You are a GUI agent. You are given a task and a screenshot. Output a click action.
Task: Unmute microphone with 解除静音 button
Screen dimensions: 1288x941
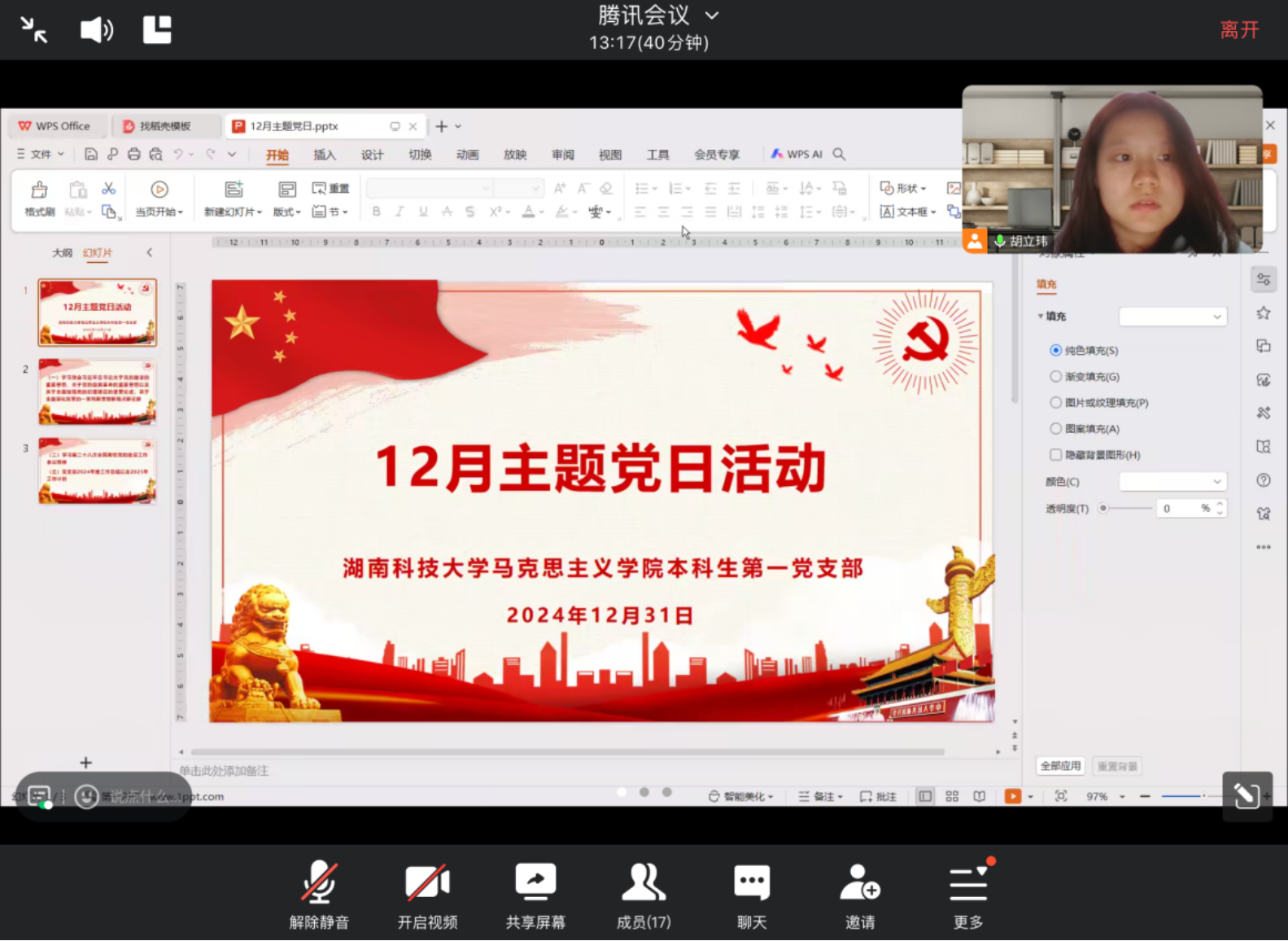click(319, 894)
